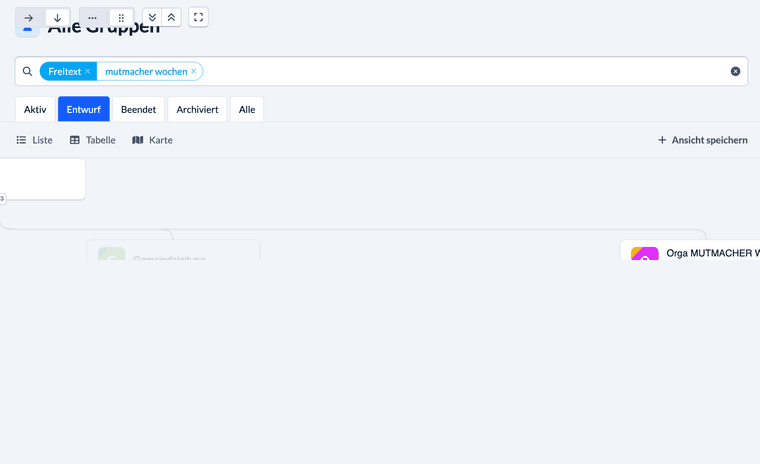Select the right arrow layout direction button

click(x=29, y=18)
